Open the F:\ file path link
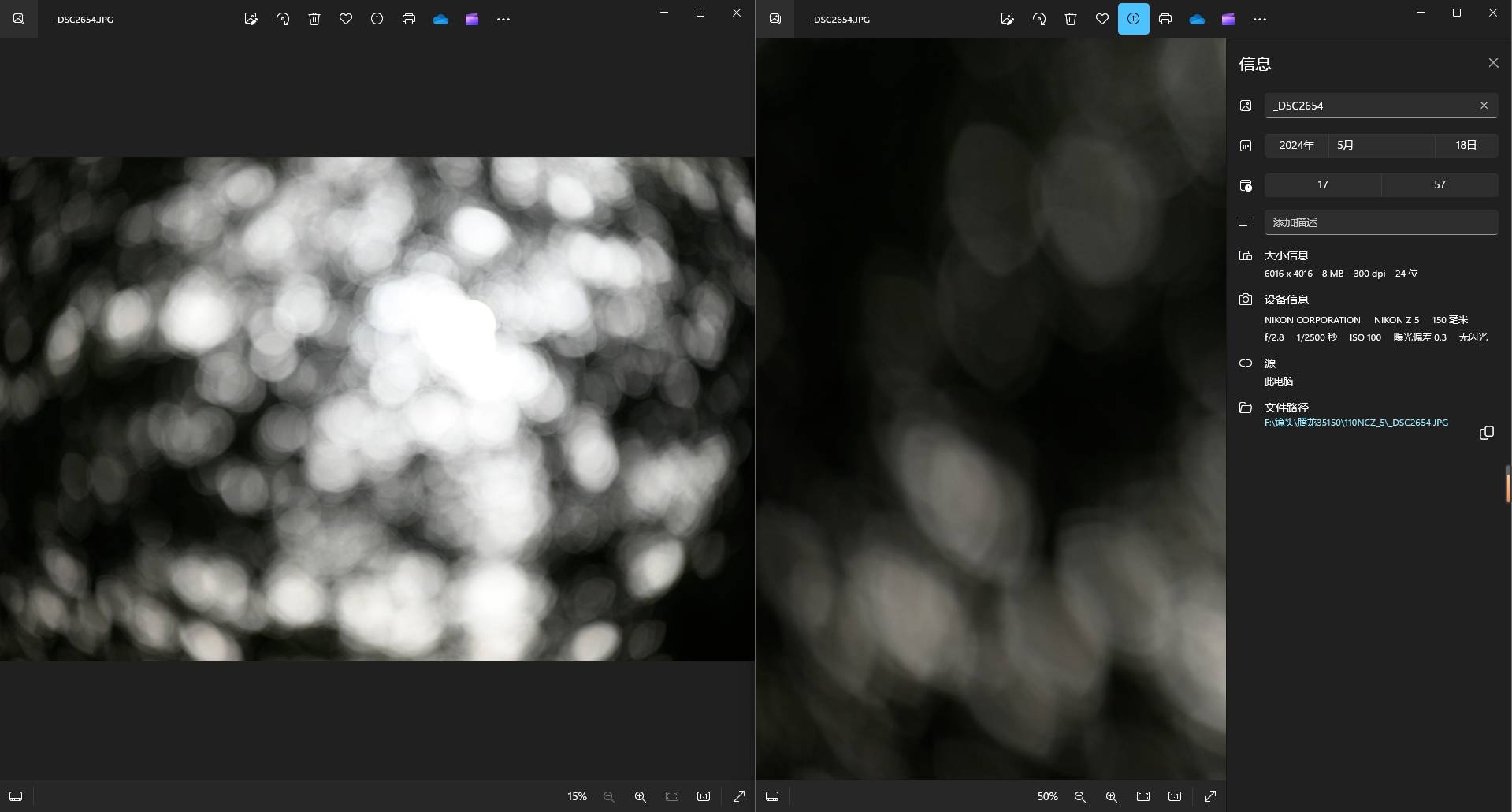This screenshot has height=812, width=1512. (1356, 423)
